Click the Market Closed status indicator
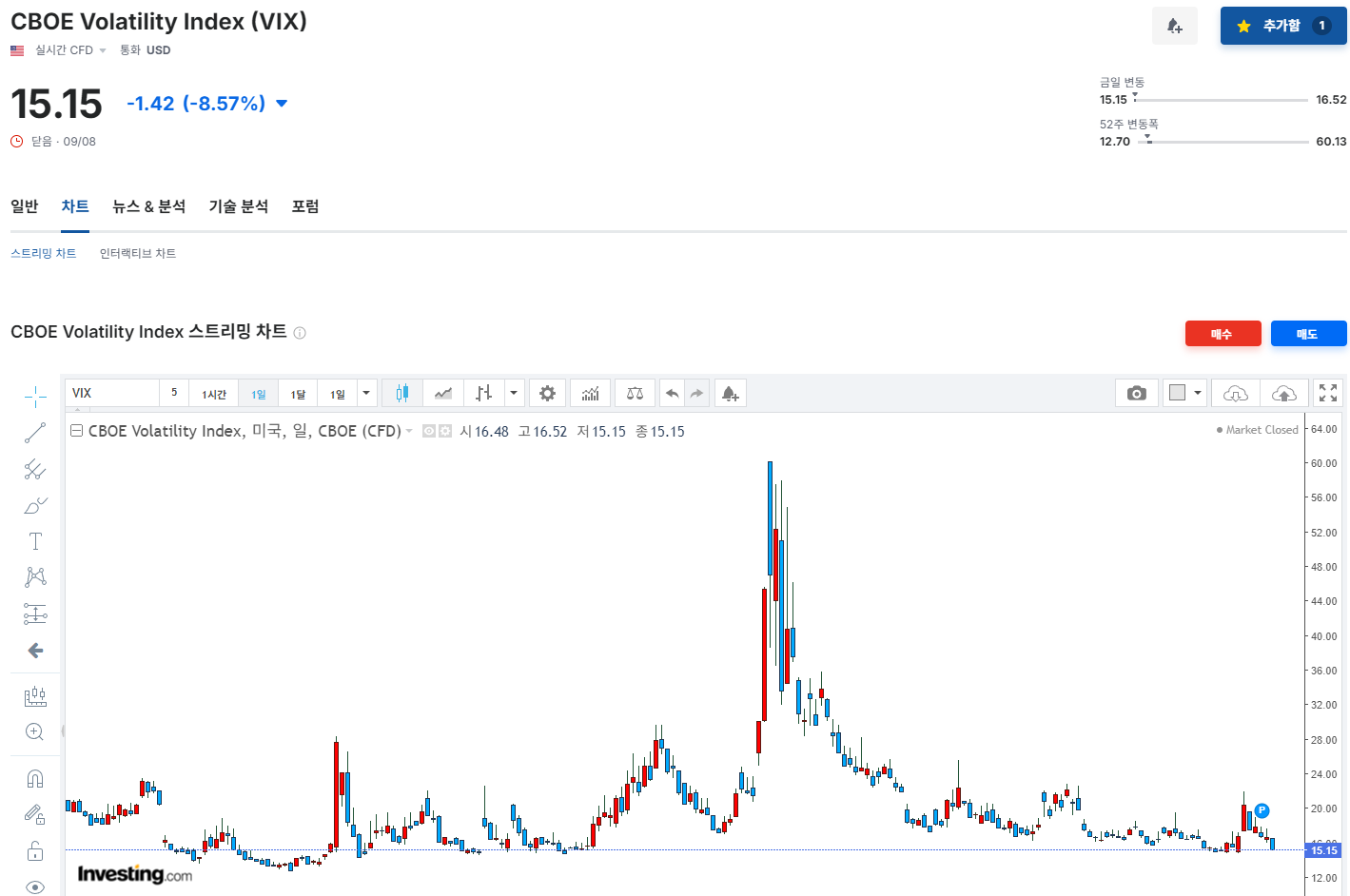This screenshot has width=1350, height=896. pos(1258,430)
